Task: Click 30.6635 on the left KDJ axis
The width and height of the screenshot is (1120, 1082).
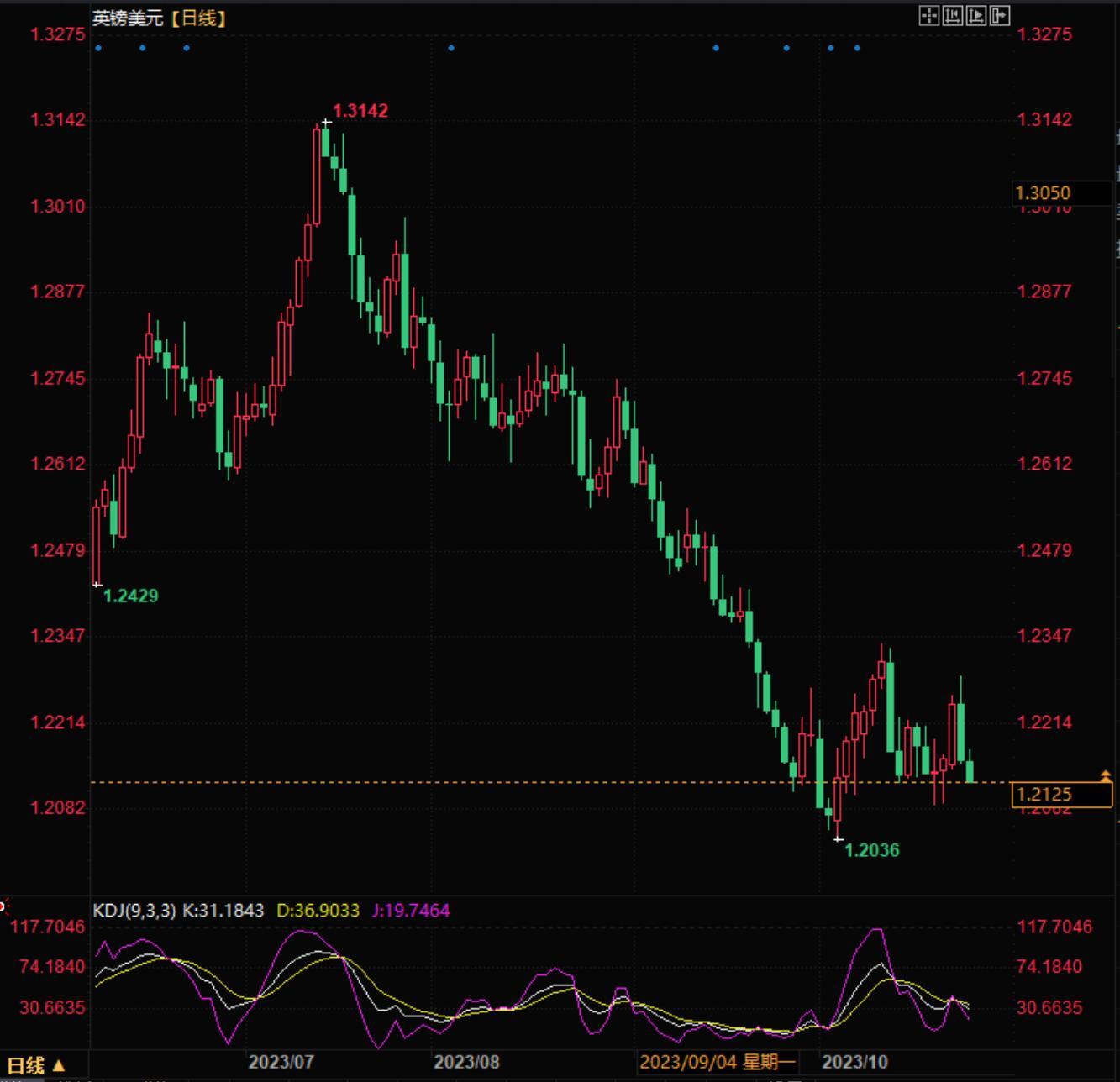Action: click(52, 1007)
